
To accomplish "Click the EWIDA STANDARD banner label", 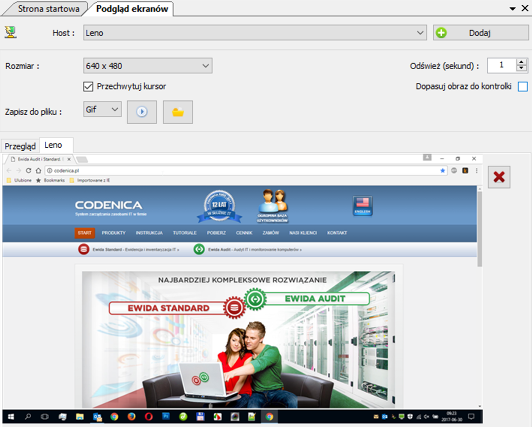I will (x=168, y=308).
